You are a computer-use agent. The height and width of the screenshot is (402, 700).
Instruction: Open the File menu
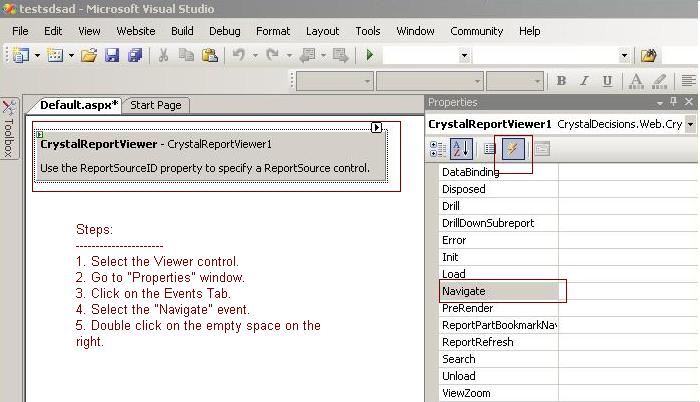20,31
